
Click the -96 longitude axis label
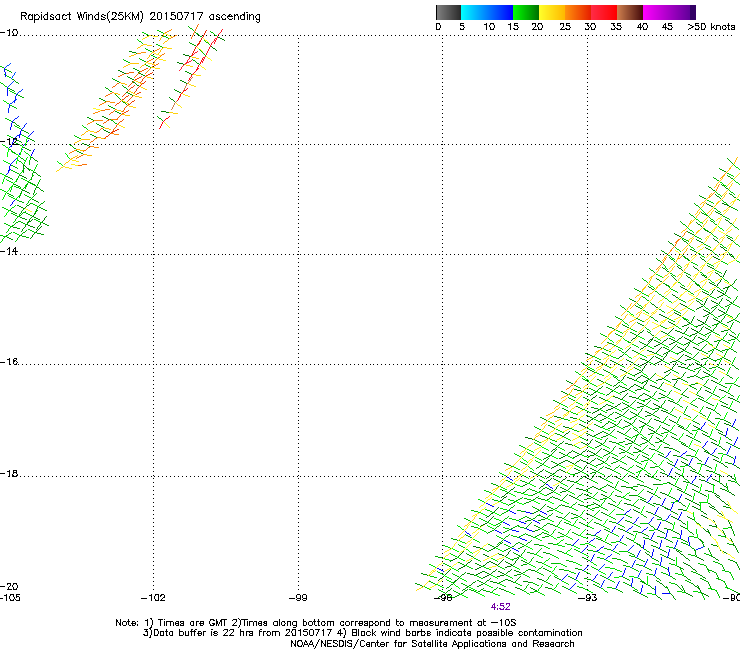click(x=443, y=598)
